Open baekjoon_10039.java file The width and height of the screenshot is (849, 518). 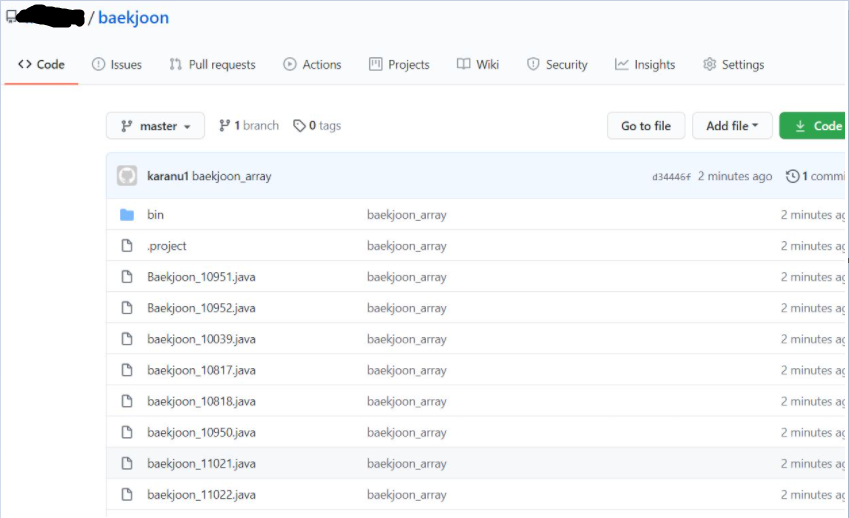tap(201, 339)
